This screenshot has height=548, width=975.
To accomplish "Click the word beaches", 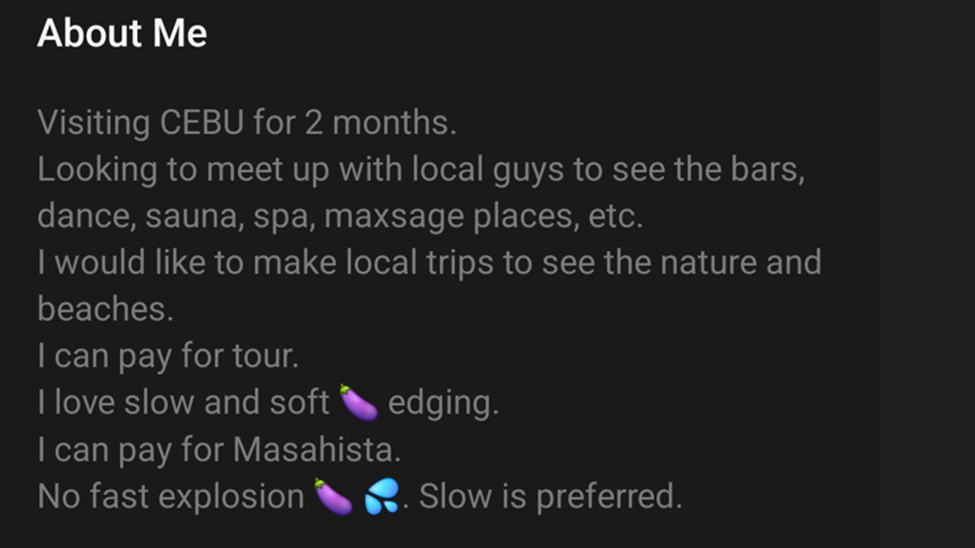I will point(105,309).
